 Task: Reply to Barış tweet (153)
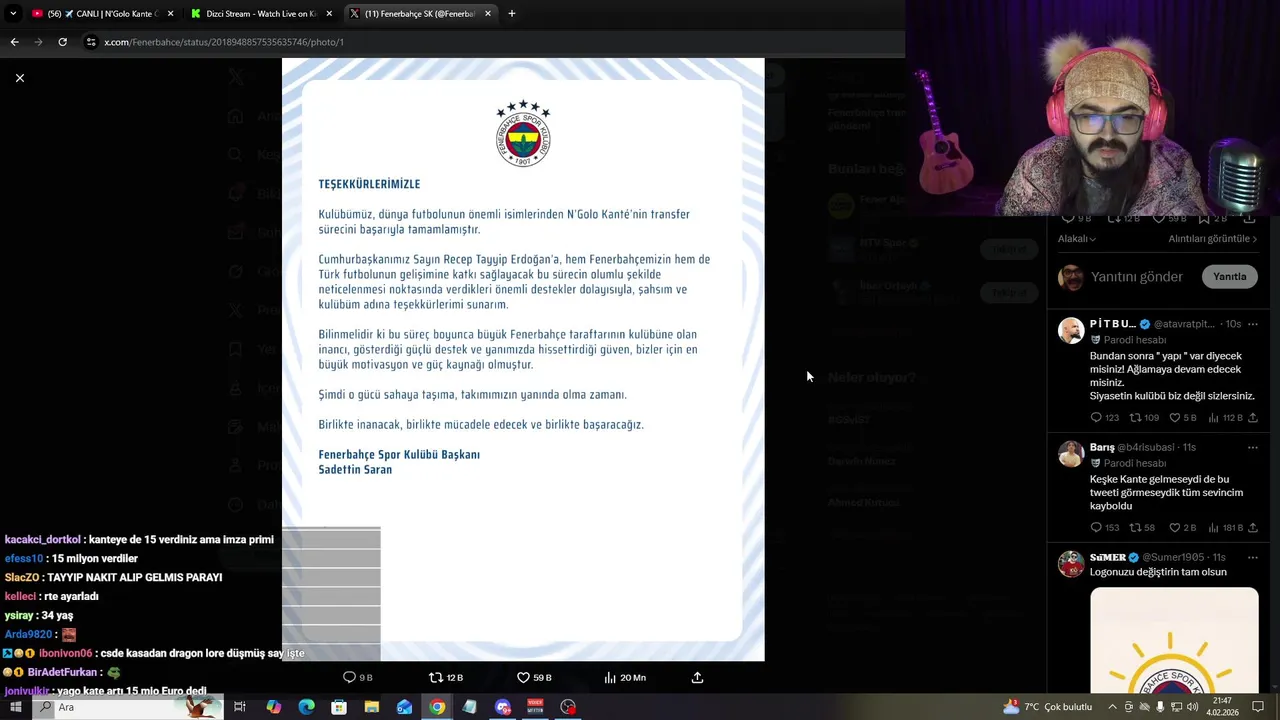pyautogui.click(x=1105, y=528)
